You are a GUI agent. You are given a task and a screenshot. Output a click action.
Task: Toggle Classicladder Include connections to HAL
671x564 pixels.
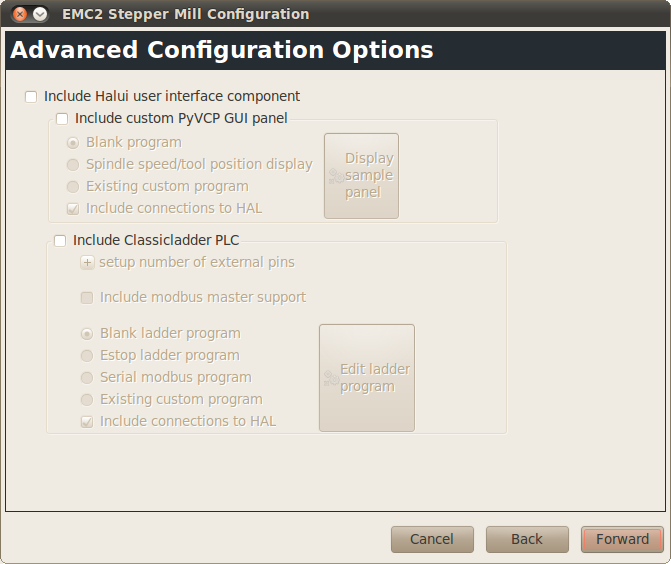pos(87,422)
